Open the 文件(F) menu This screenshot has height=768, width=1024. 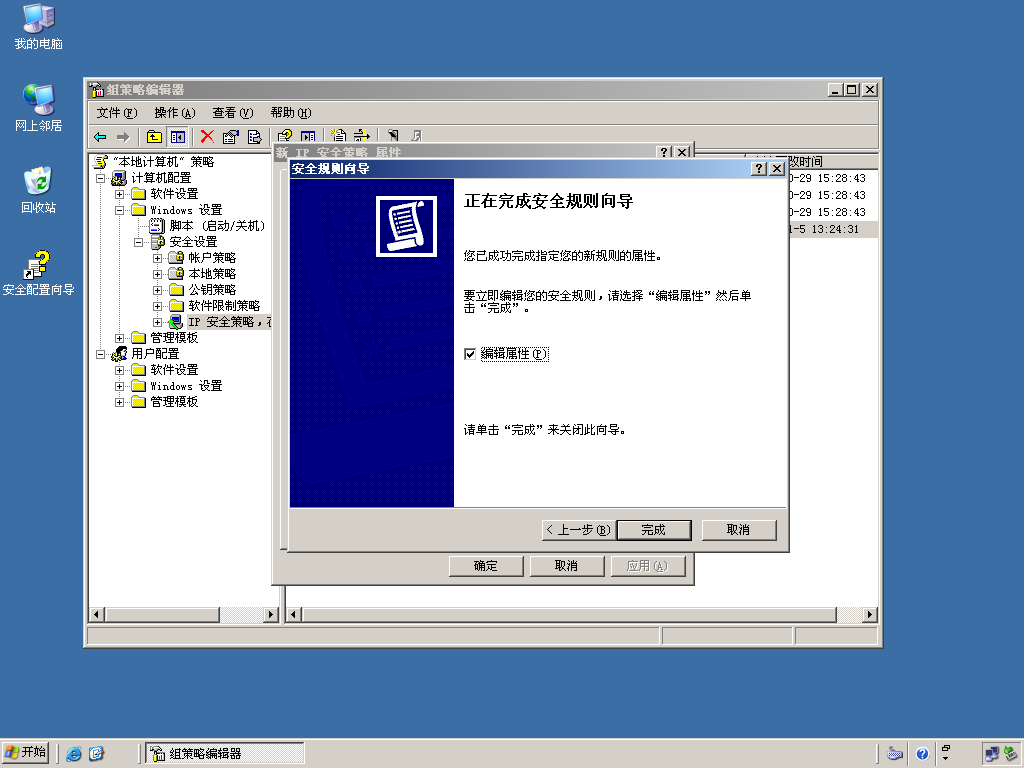pos(117,113)
